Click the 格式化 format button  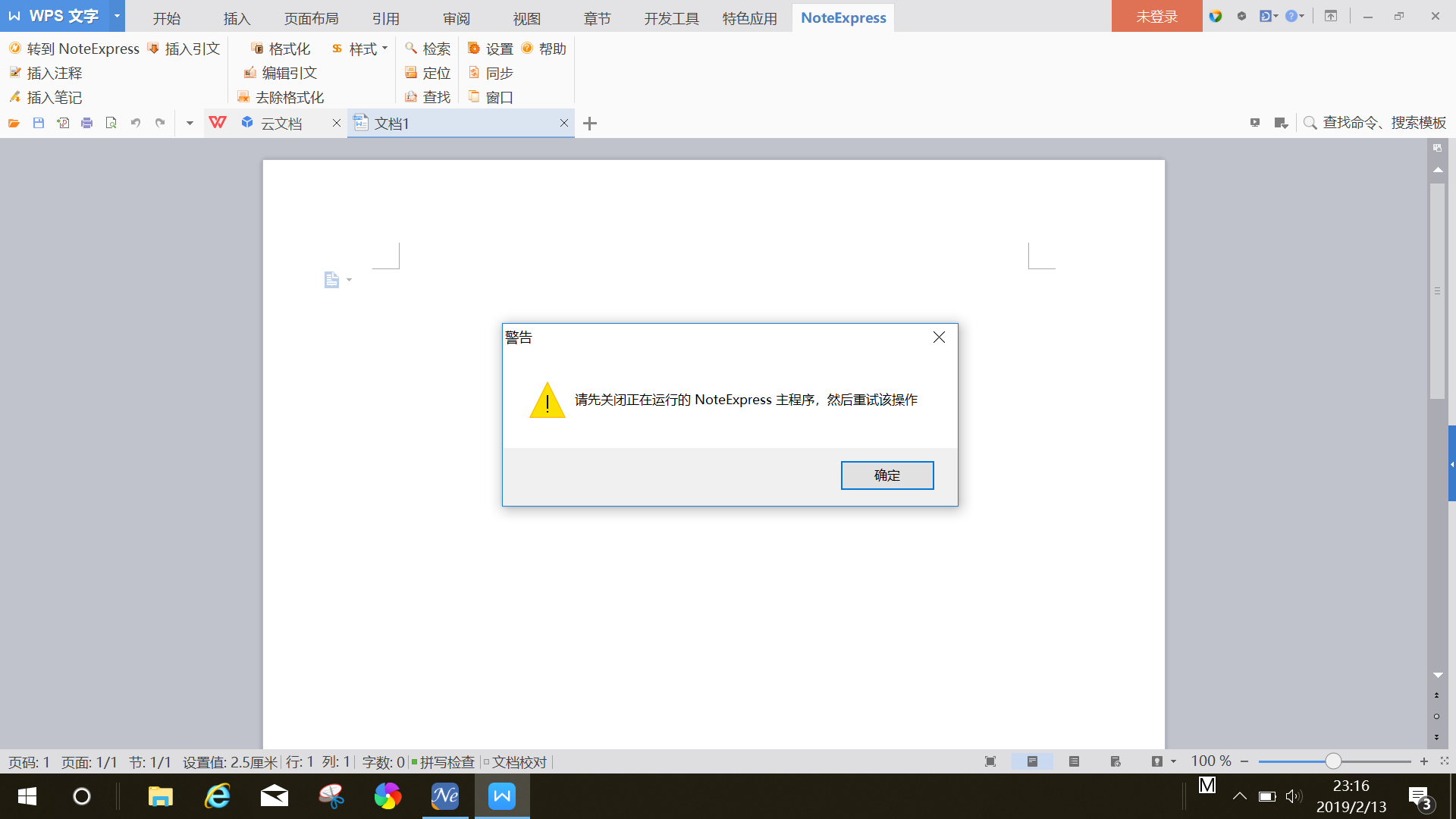(280, 49)
